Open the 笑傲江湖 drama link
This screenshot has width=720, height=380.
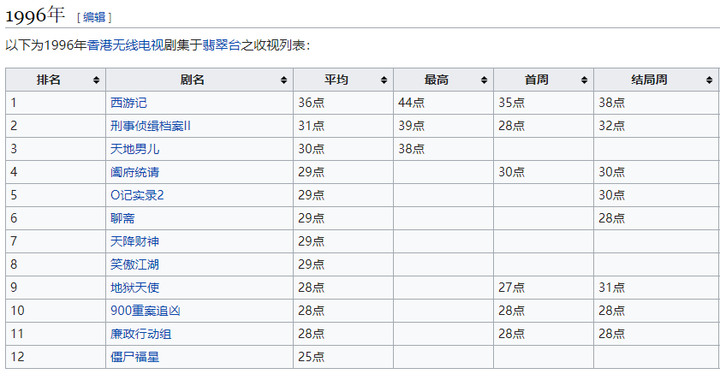click(135, 264)
